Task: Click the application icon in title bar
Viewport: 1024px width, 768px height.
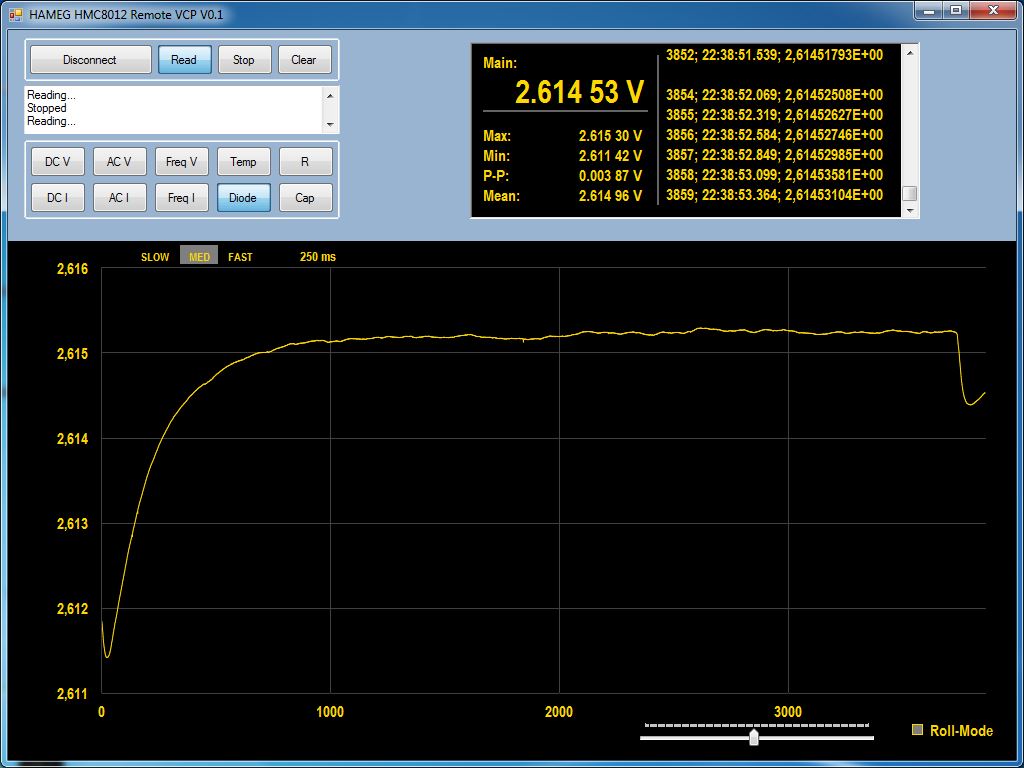Action: [15, 14]
